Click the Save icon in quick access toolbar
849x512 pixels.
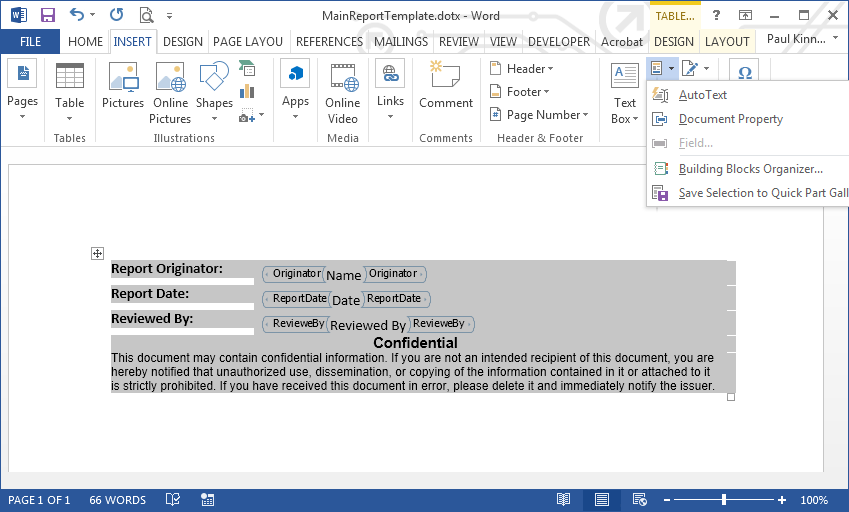pos(48,15)
